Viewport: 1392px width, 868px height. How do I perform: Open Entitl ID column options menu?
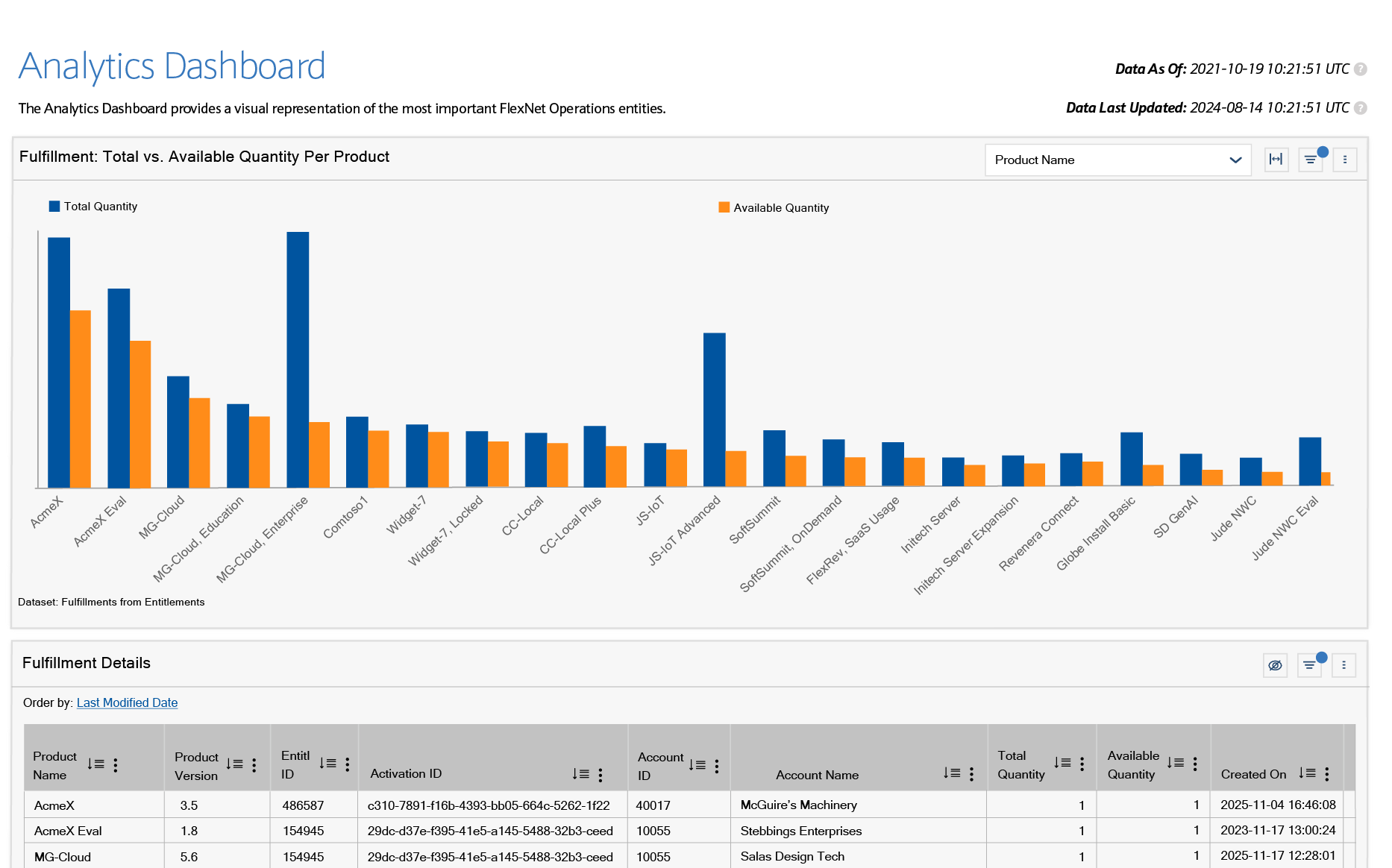pyautogui.click(x=348, y=764)
